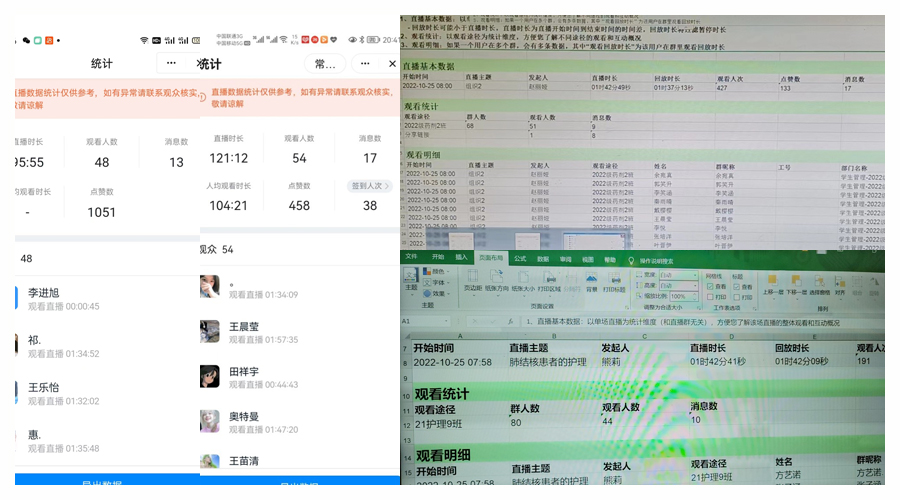This screenshot has width=900, height=500.
Task: Switch to the 审阅 review tab
Action: click(565, 259)
